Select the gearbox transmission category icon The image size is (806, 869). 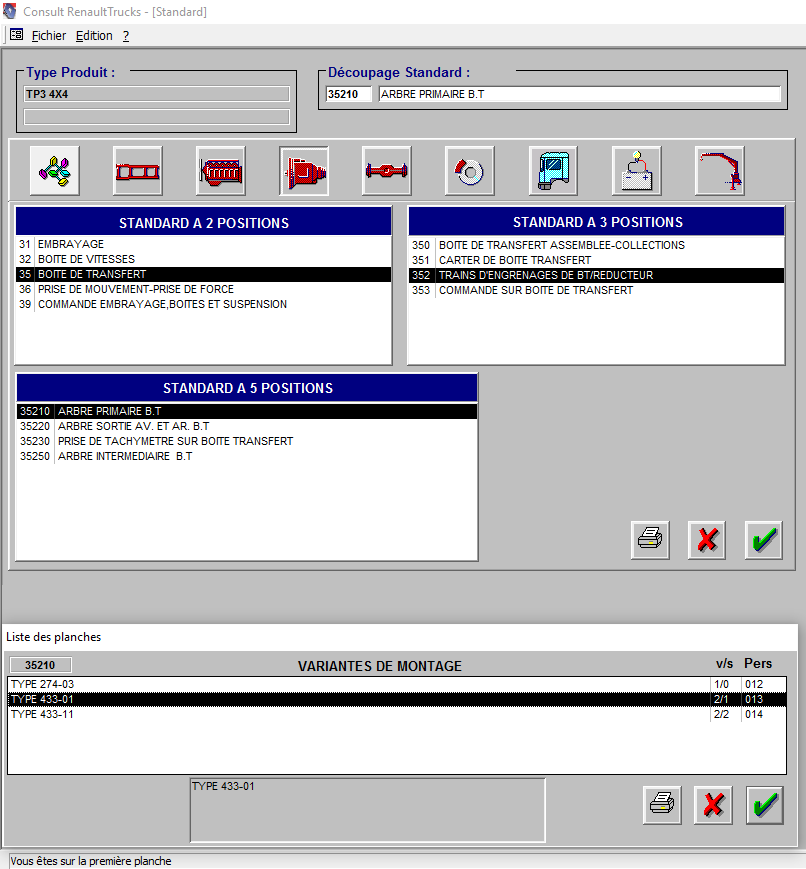(x=304, y=171)
